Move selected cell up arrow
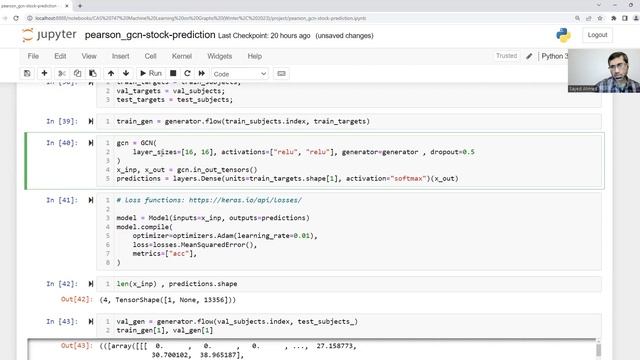640x360 pixels. click(x=111, y=73)
